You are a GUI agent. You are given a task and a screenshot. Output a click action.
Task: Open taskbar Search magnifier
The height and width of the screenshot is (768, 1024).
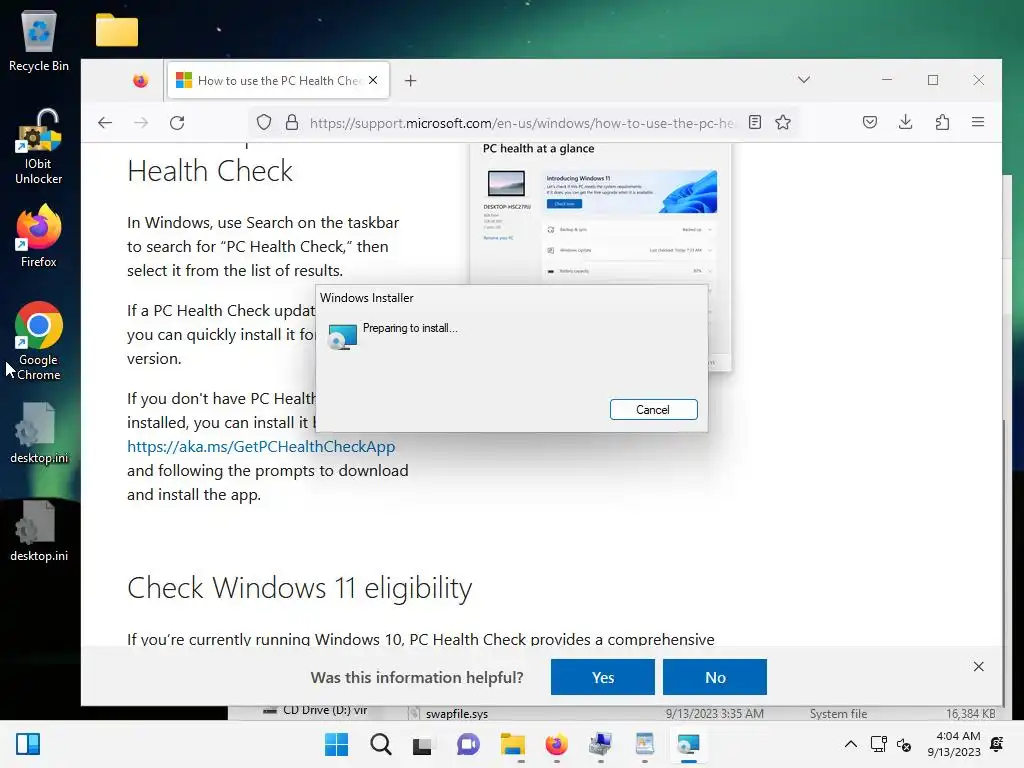tap(380, 744)
